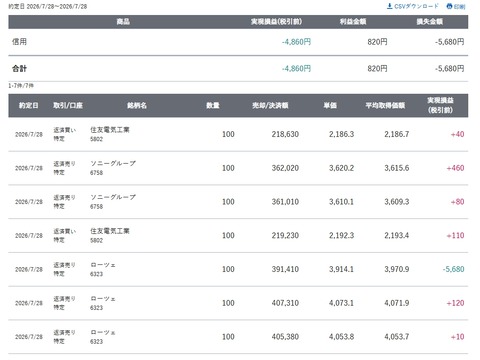This screenshot has width=480, height=360.
Task: Click the 3,620.2 unit price
Action: (341, 168)
